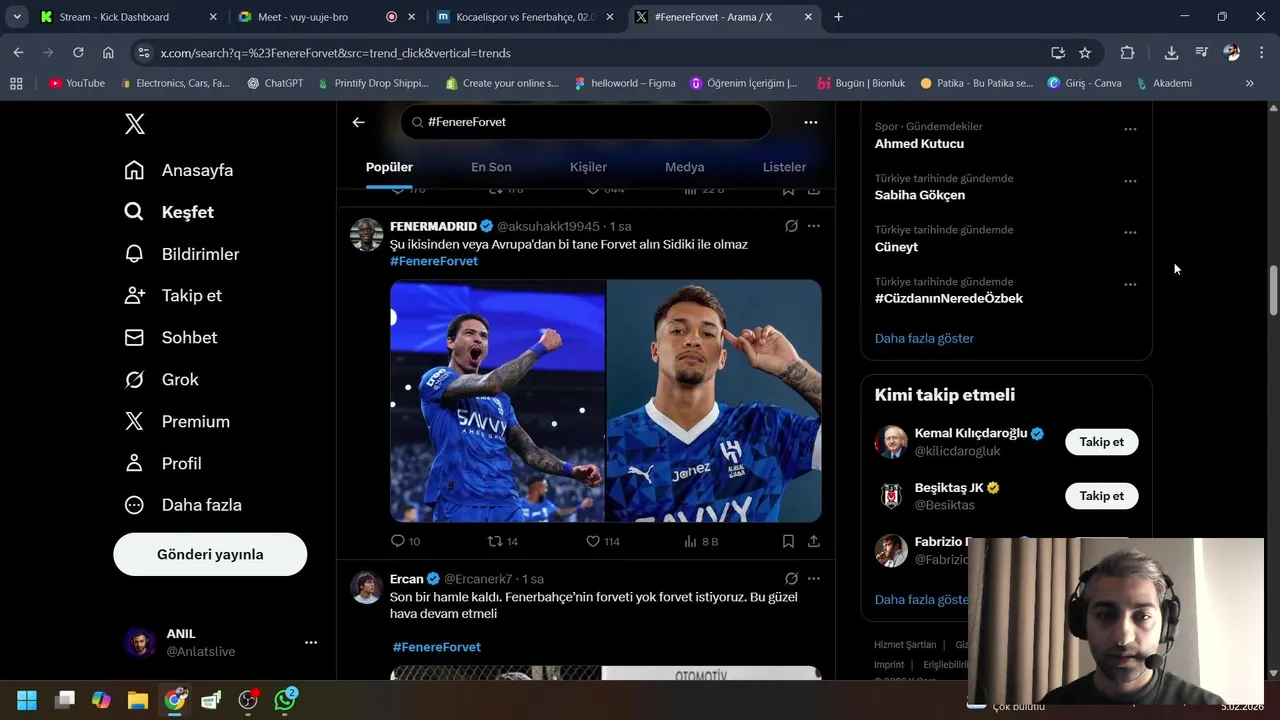
Task: Open new browser tab
Action: [x=838, y=17]
